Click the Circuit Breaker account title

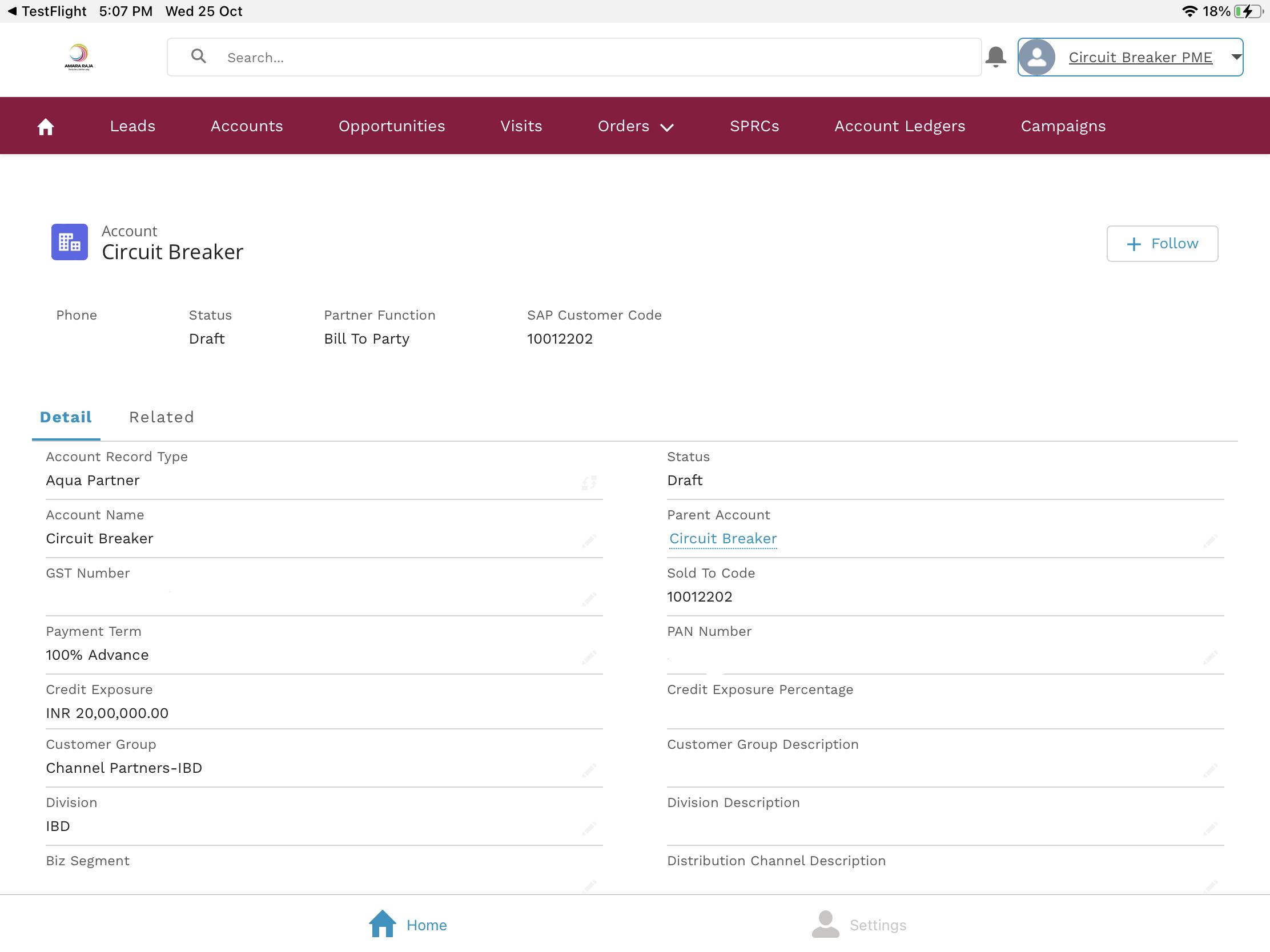[172, 252]
